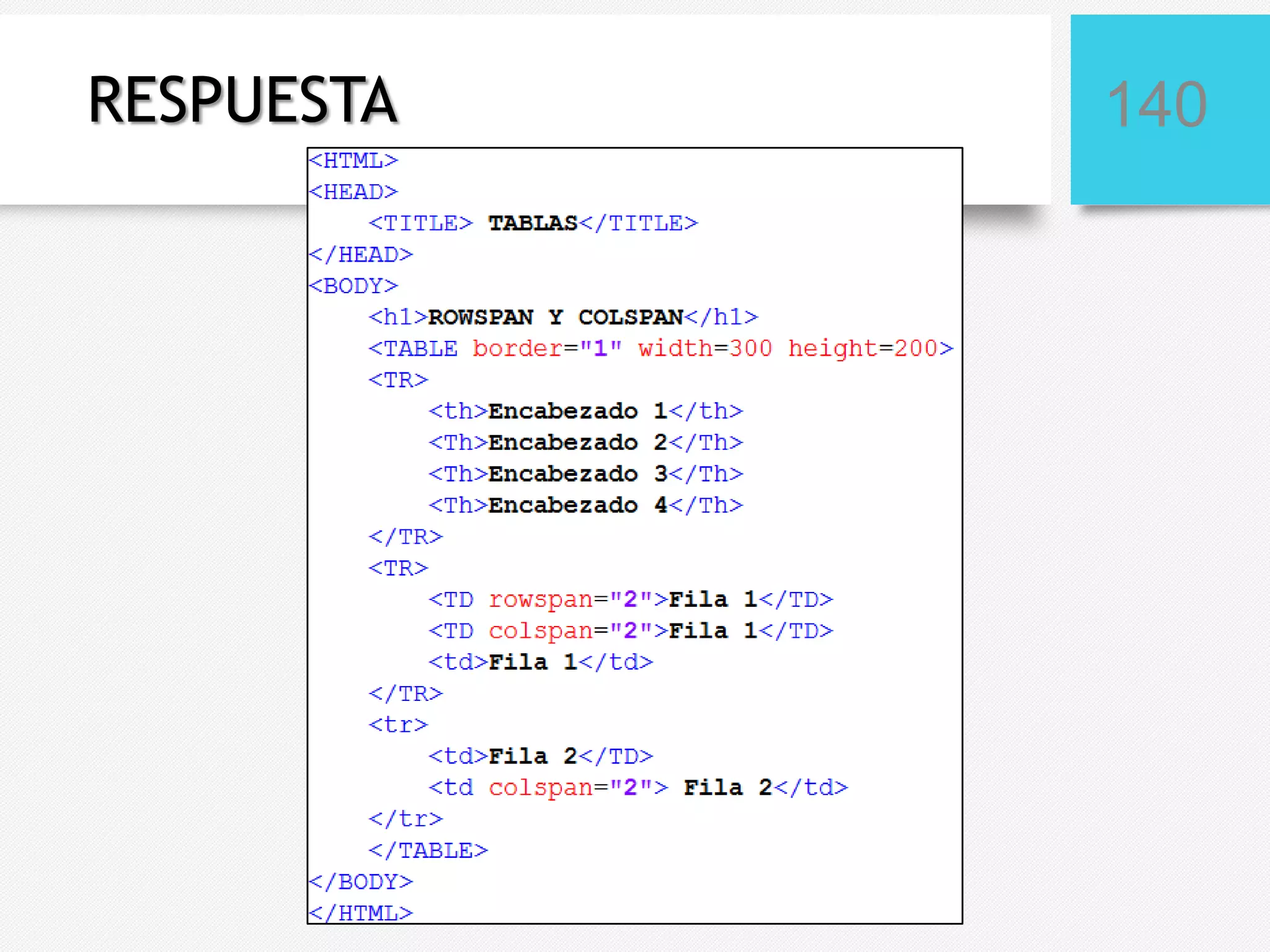
Task: Click the ROWSPAN Y COLSPAN heading text
Action: coord(556,317)
